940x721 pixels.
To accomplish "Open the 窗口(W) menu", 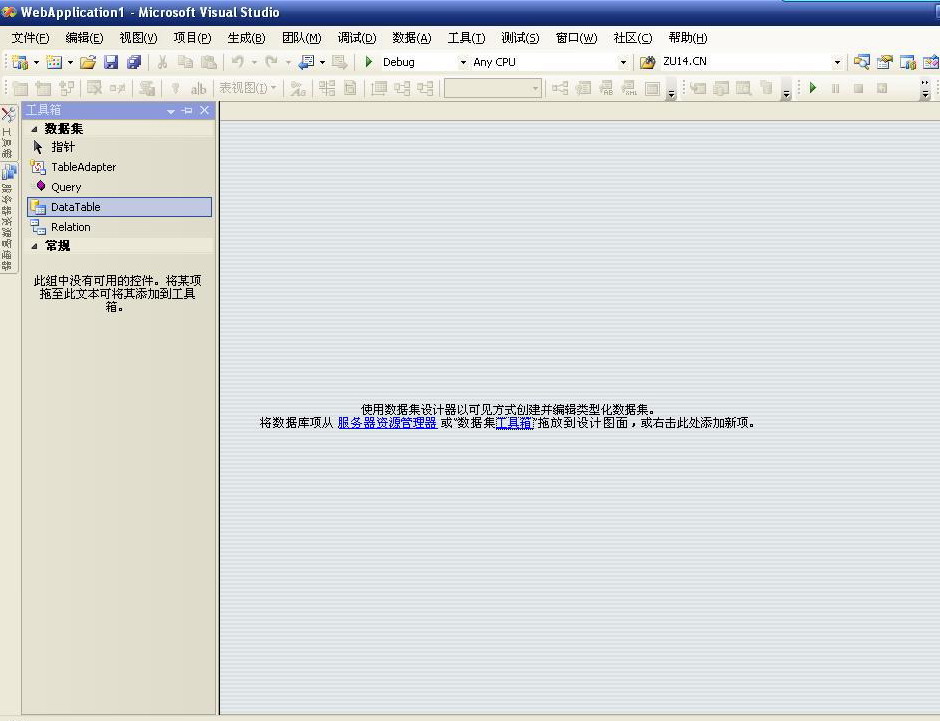I will 576,38.
